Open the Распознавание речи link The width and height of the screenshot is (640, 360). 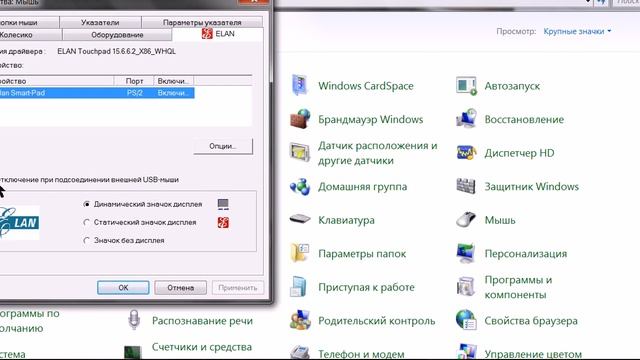202,321
